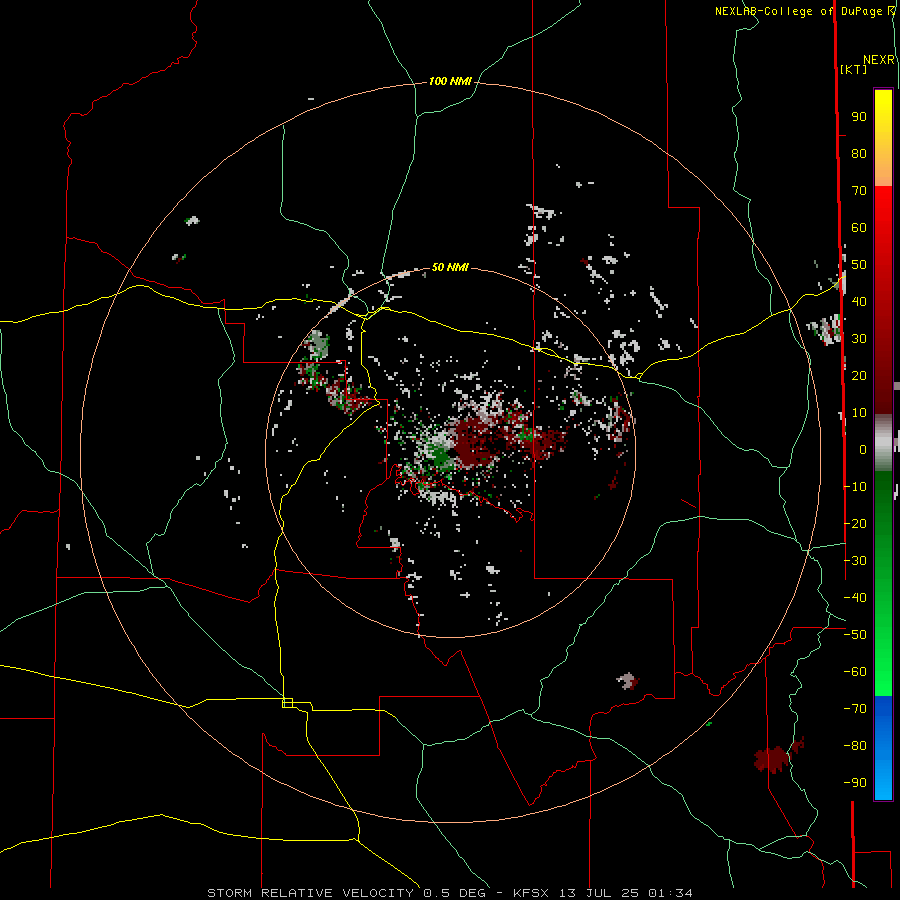
Task: Select the gray zero-velocity segment of the color scale
Action: pos(883,443)
